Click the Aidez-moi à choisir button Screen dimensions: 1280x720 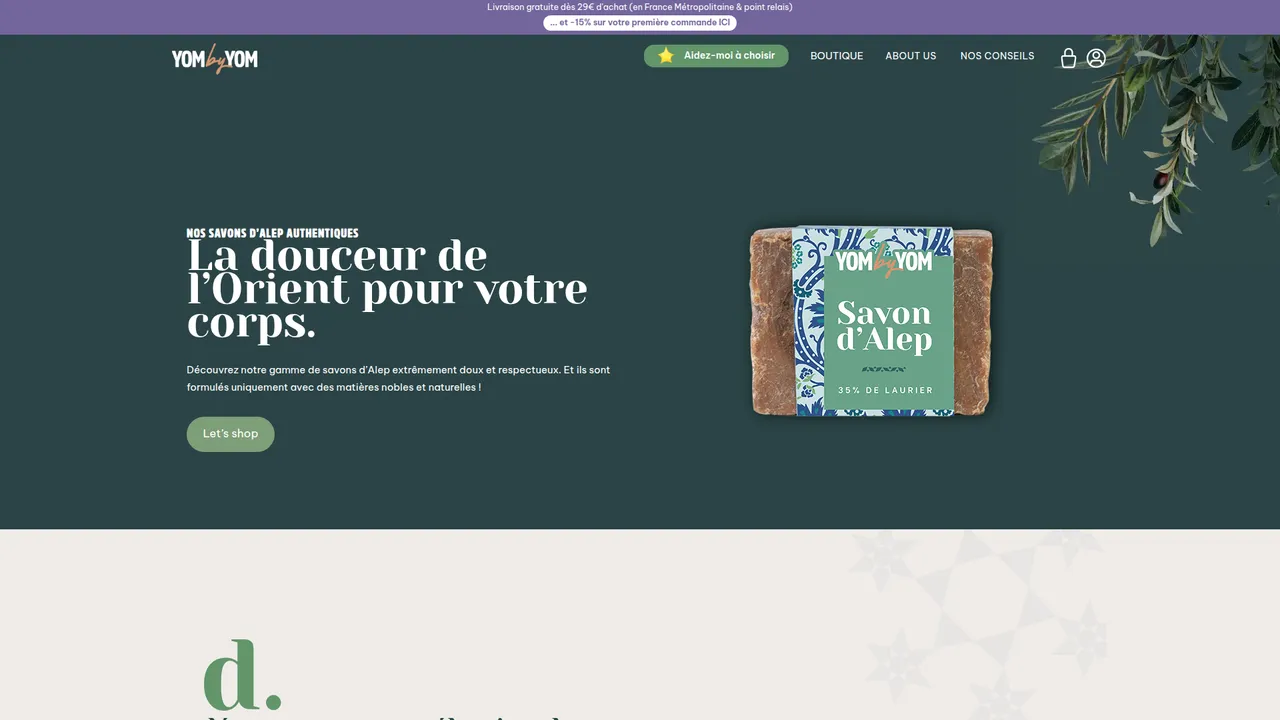click(716, 56)
